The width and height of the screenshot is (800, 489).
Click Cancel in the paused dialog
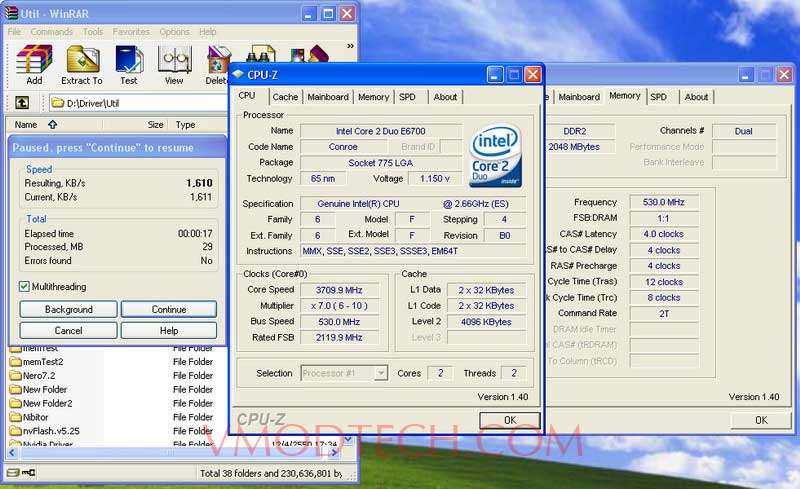point(68,330)
